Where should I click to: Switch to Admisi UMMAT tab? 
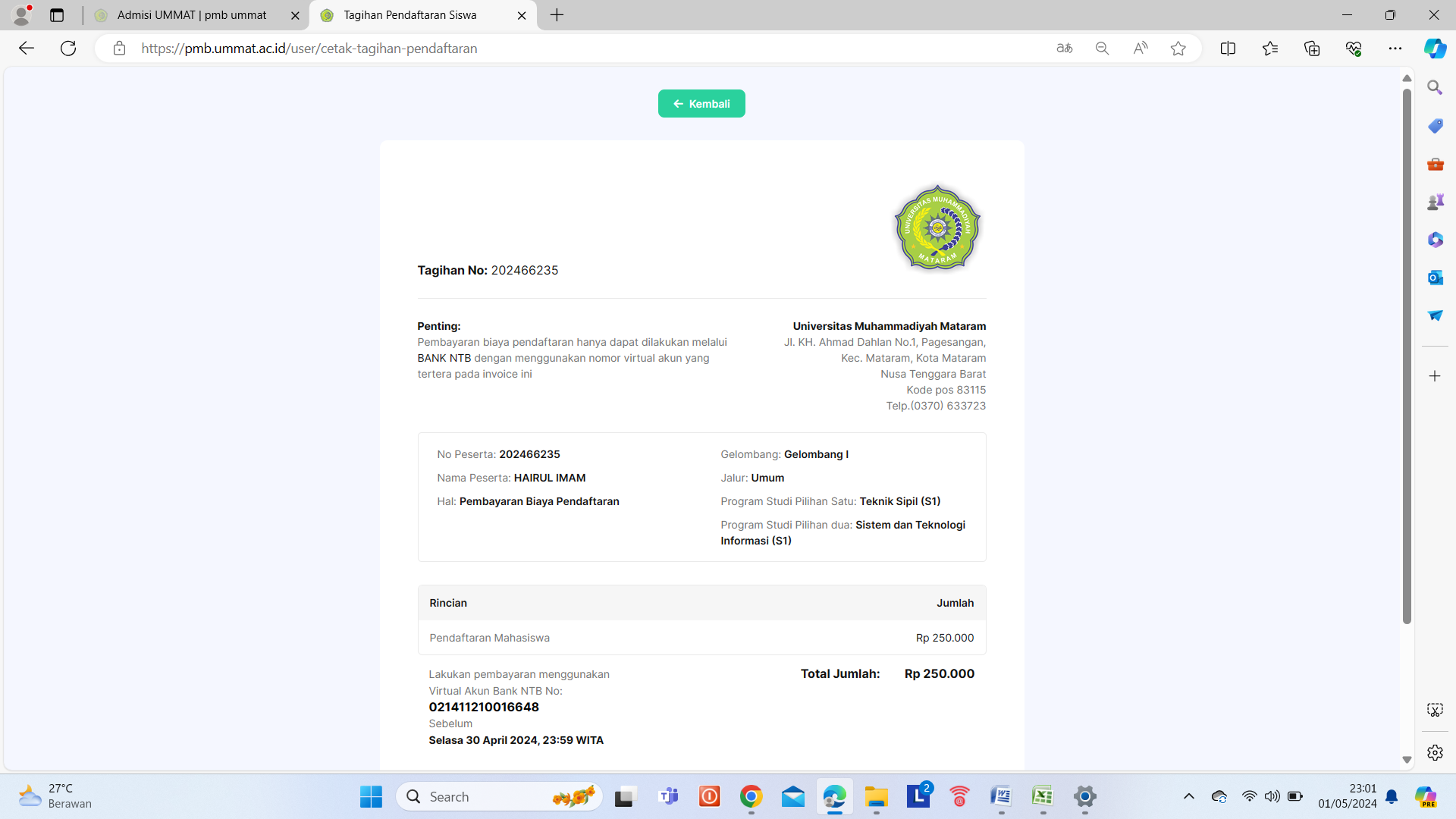[192, 15]
